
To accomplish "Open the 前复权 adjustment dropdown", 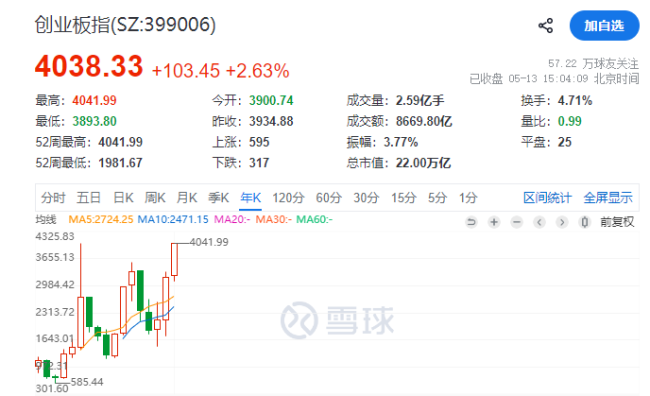I will pos(617,222).
